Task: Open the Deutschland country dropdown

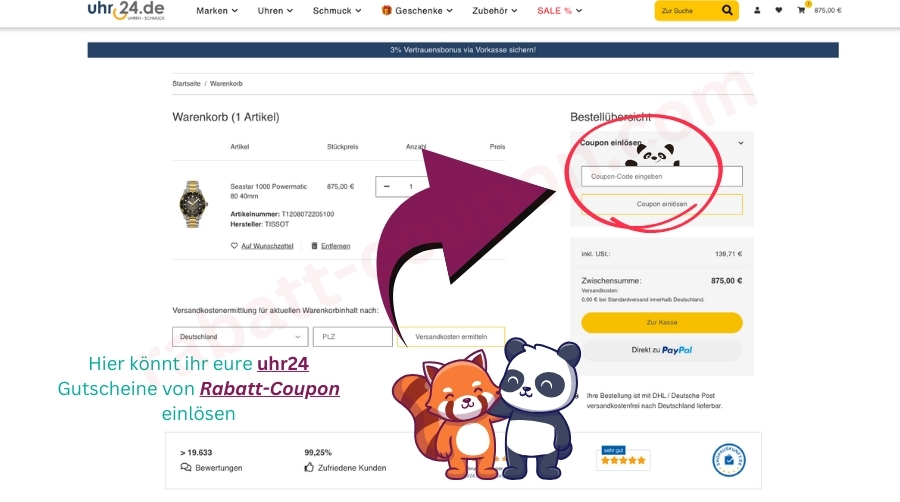Action: (x=240, y=337)
